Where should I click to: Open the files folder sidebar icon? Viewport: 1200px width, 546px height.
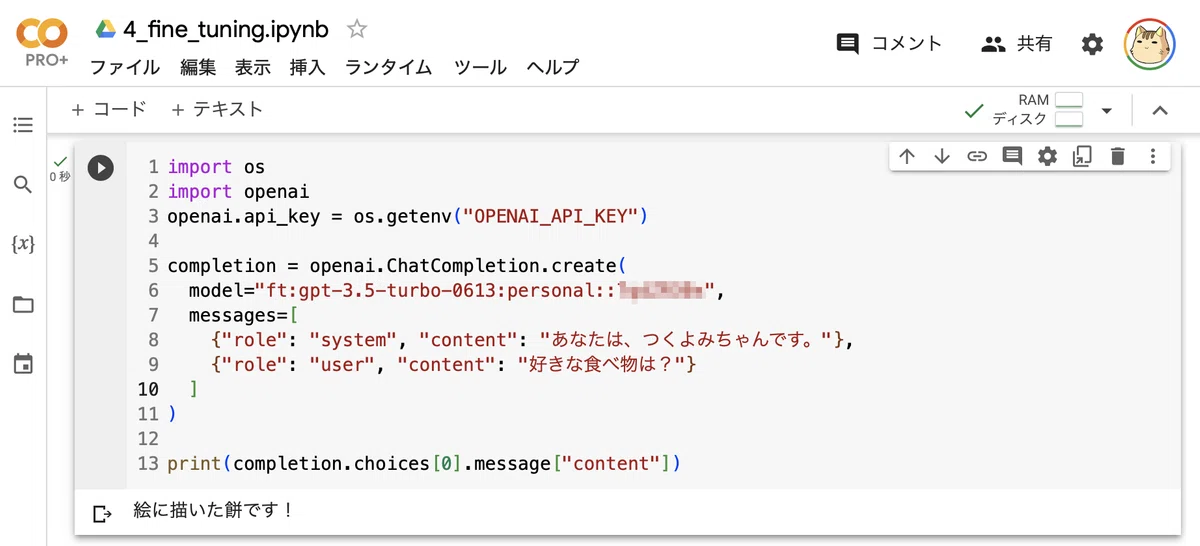tap(23, 304)
